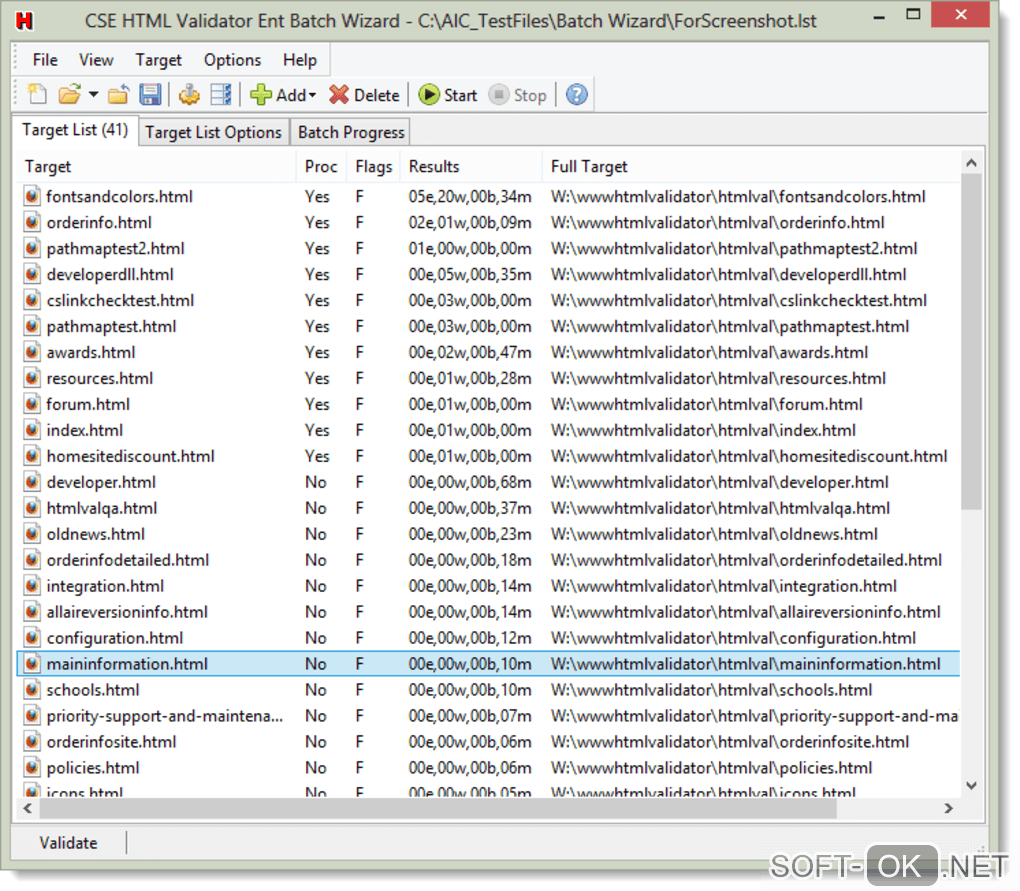Select the priority-support-and-maintena... target

coord(165,716)
